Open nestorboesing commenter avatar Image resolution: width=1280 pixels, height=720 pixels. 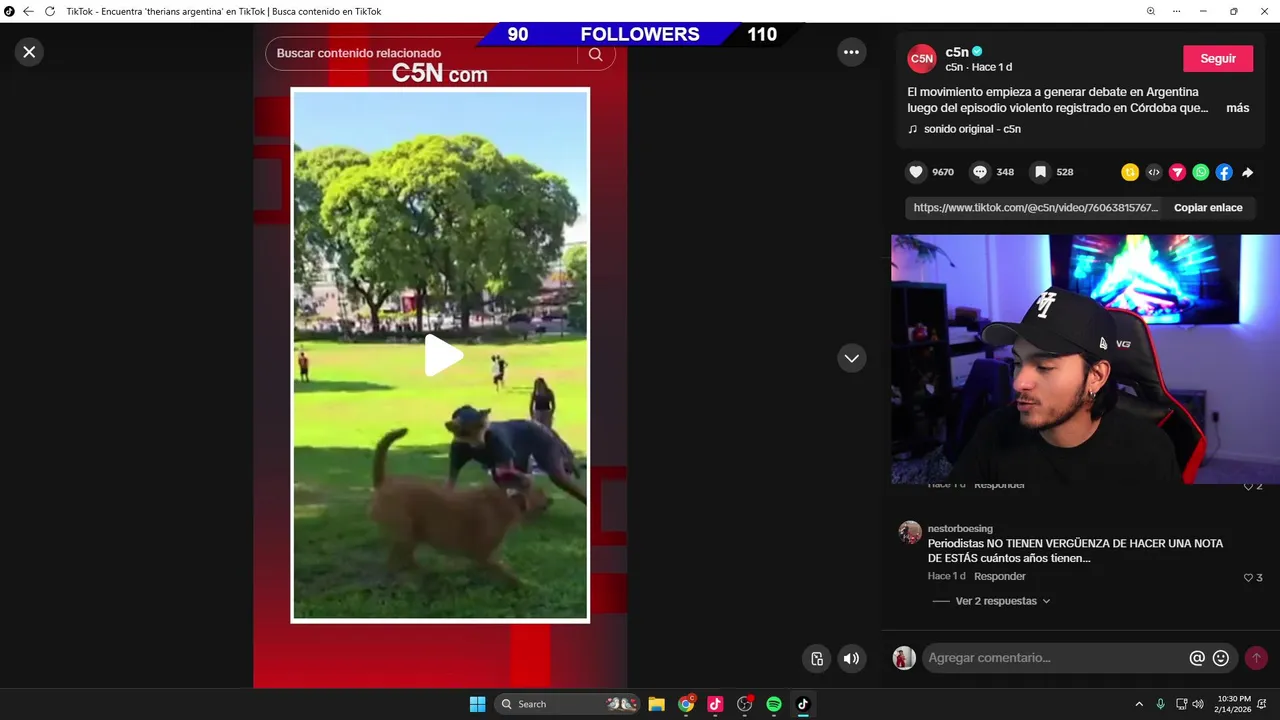(x=910, y=532)
